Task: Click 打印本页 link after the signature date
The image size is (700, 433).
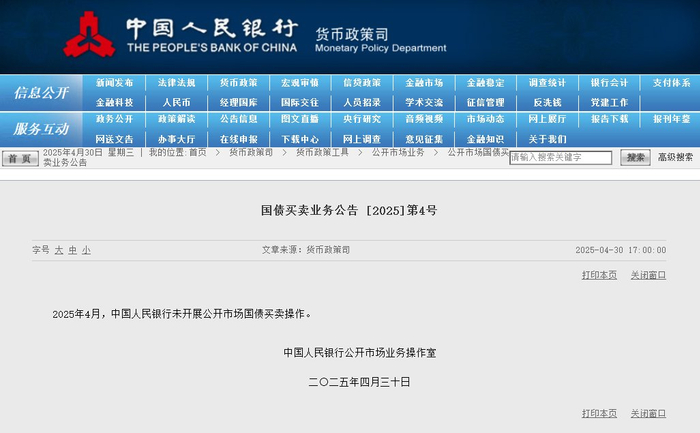Action: coord(599,413)
